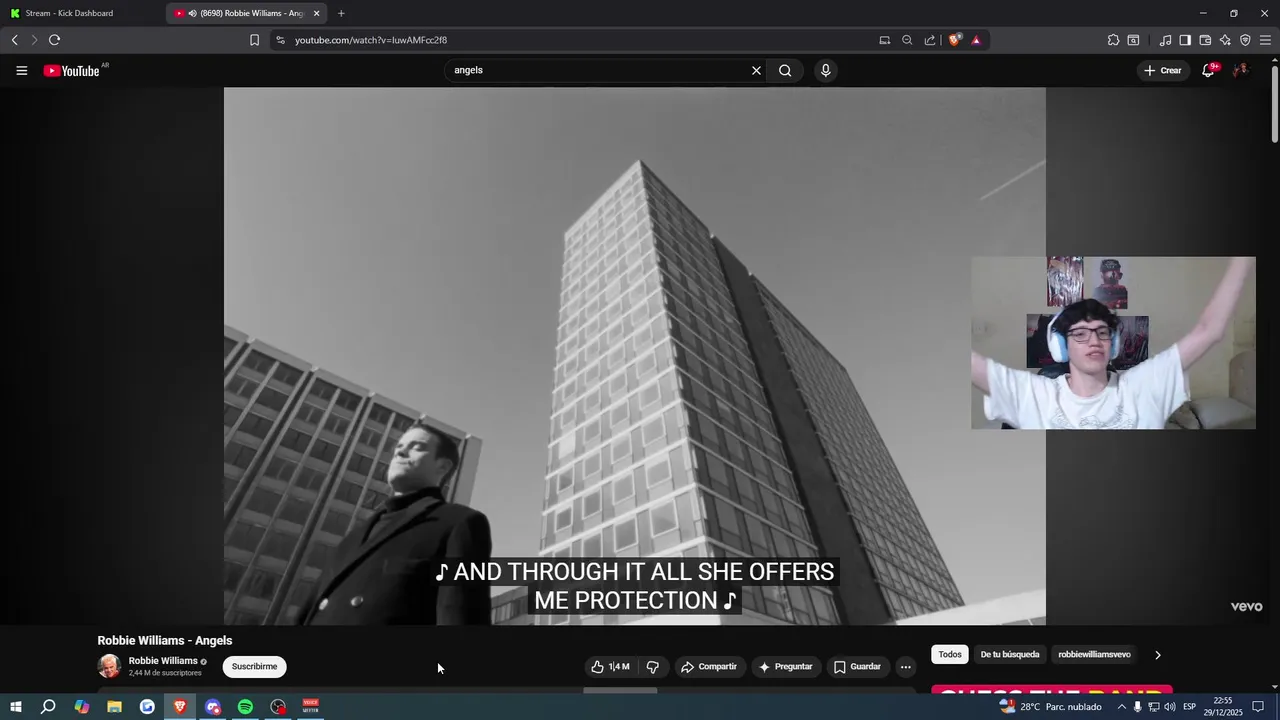This screenshot has width=1280, height=720.
Task: Open the Brave Wallet icon
Action: click(x=1205, y=40)
